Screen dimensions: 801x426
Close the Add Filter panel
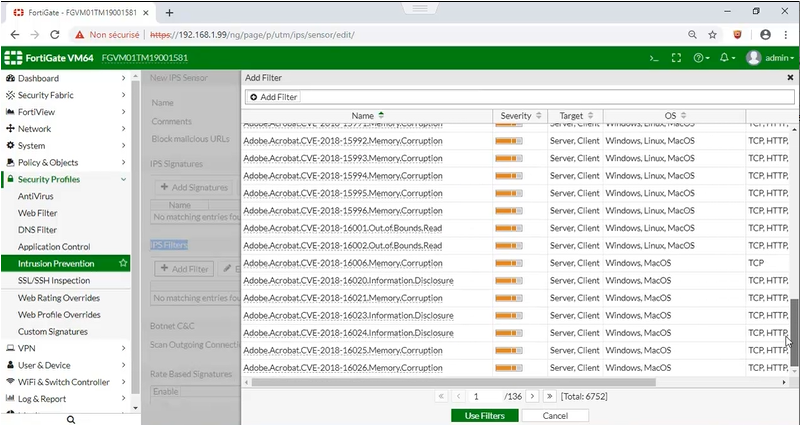tap(788, 76)
